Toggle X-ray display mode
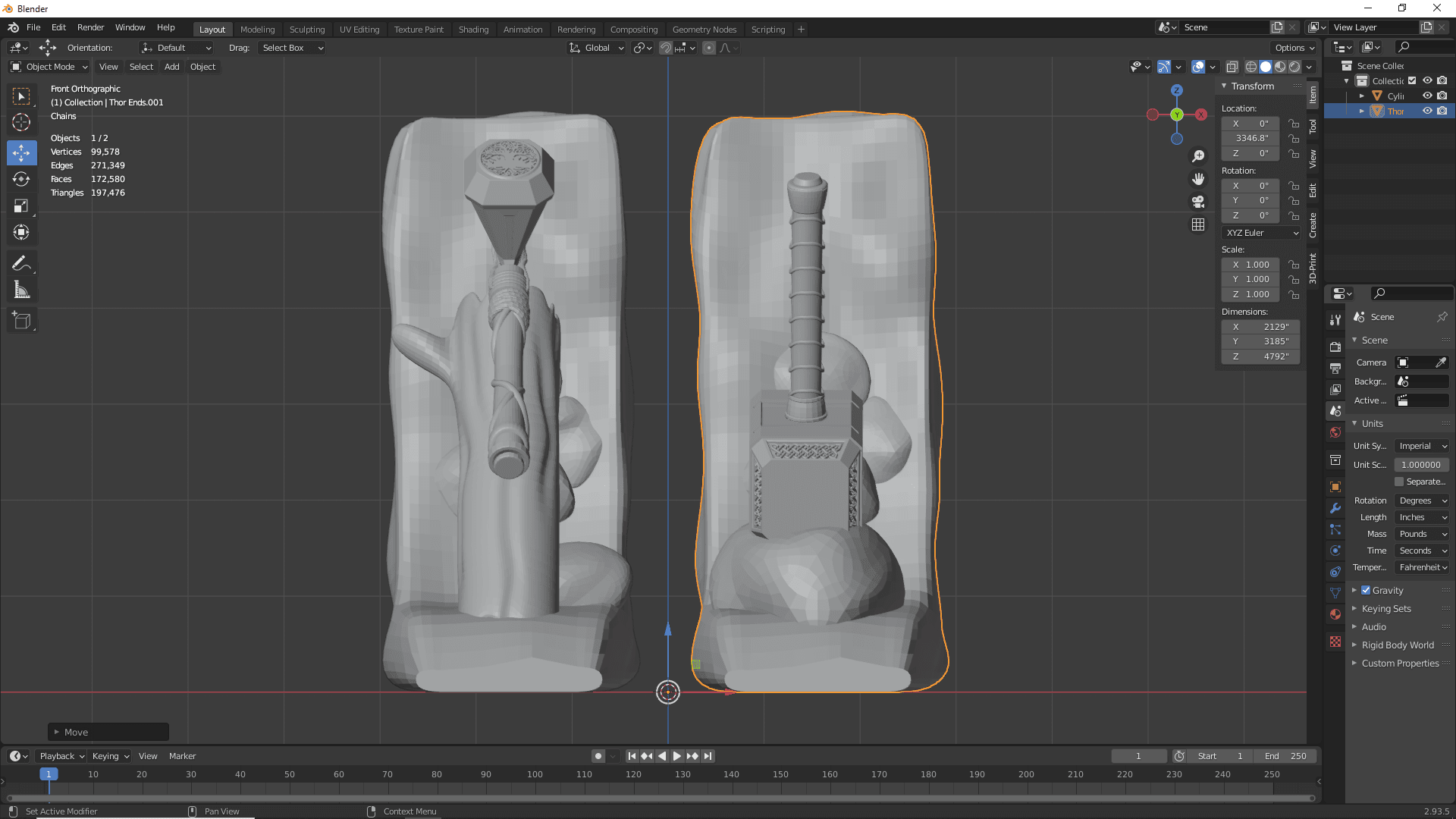 click(1232, 67)
